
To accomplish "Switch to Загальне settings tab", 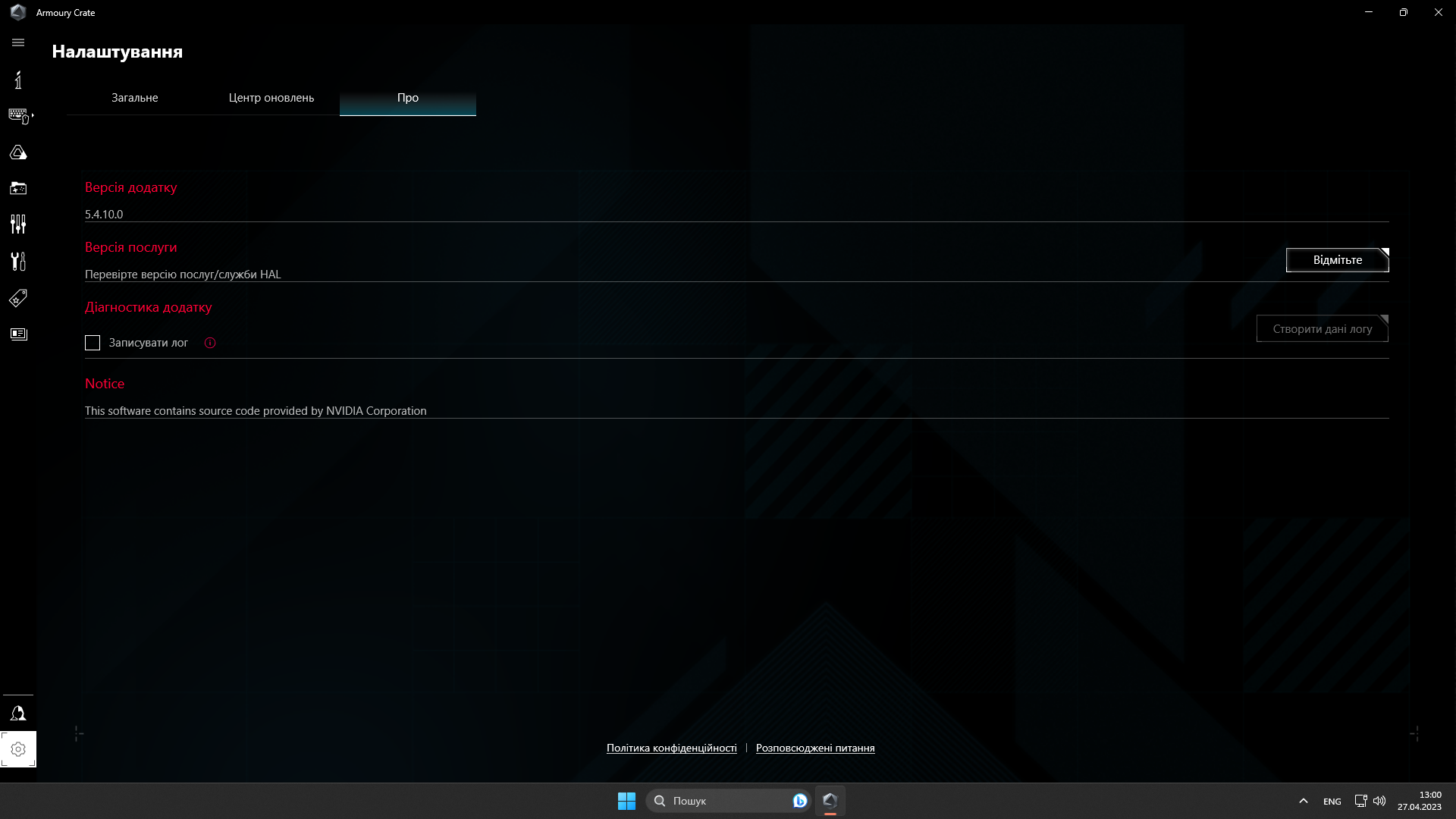I will pyautogui.click(x=135, y=97).
